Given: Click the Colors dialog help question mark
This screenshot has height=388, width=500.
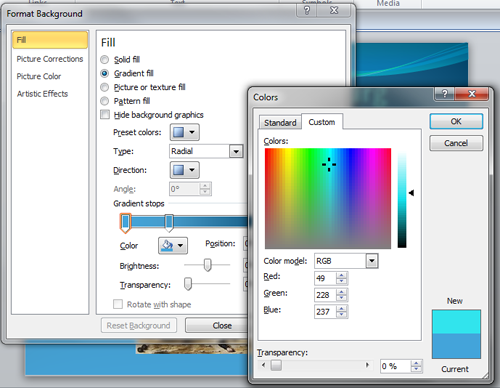Looking at the screenshot, I should (445, 94).
